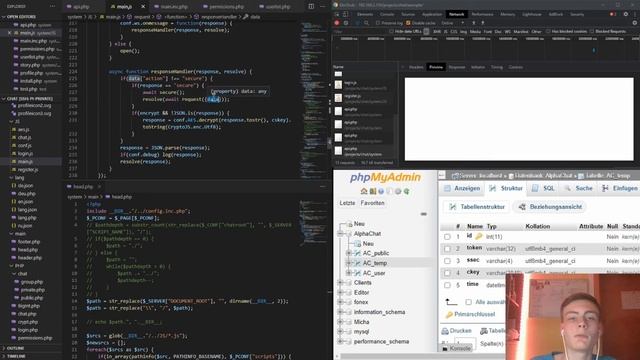Image resolution: width=640 pixels, height=360 pixels.
Task: Open the Explorer more actions ellipsis
Action: [52, 7]
